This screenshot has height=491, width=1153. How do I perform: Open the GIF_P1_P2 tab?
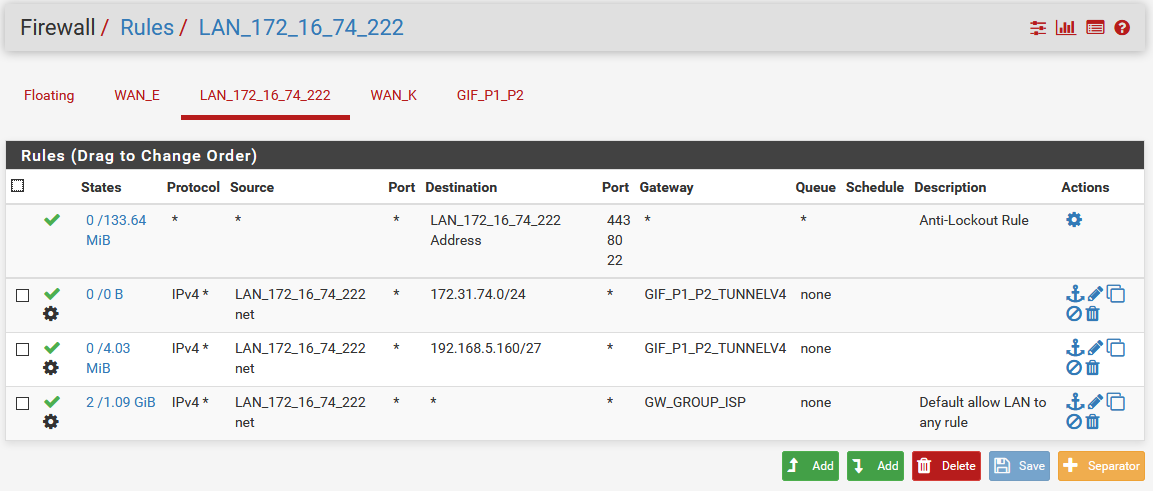click(490, 96)
